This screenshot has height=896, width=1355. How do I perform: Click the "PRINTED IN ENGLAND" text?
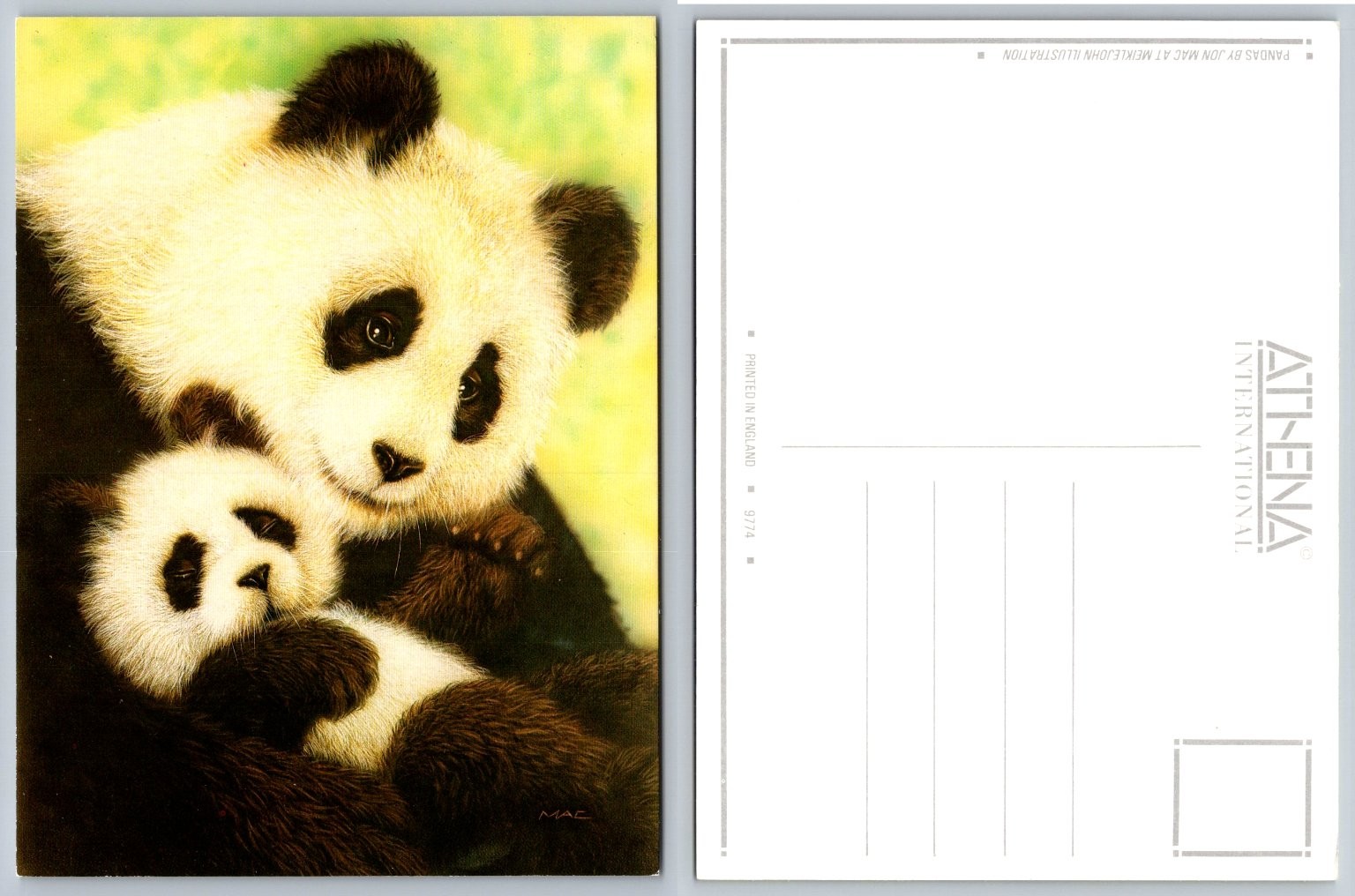(752, 410)
